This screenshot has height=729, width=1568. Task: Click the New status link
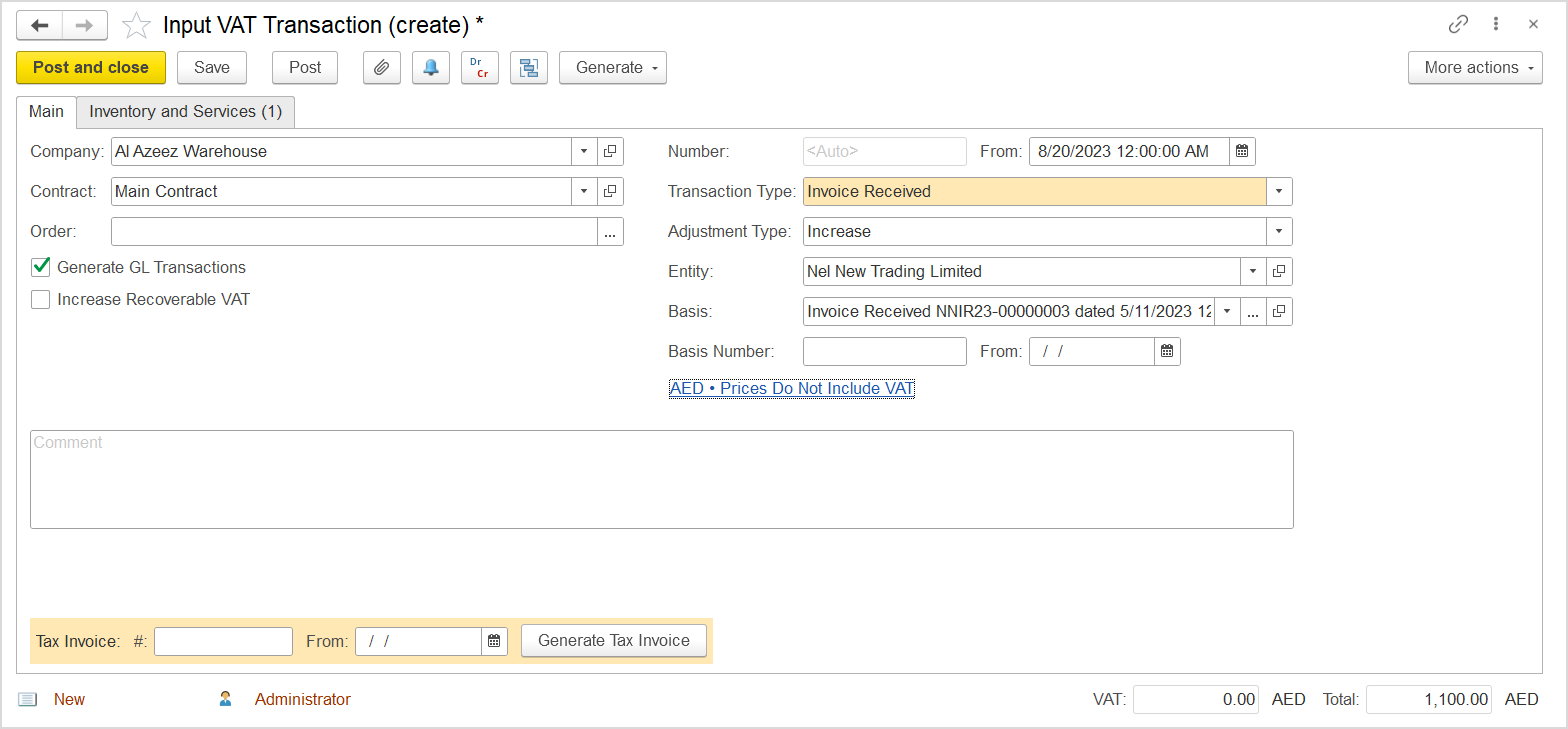69,700
